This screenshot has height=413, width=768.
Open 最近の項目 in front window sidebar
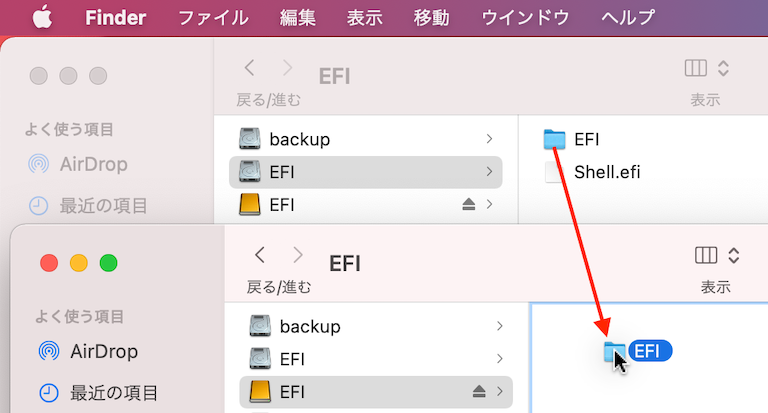click(98, 392)
